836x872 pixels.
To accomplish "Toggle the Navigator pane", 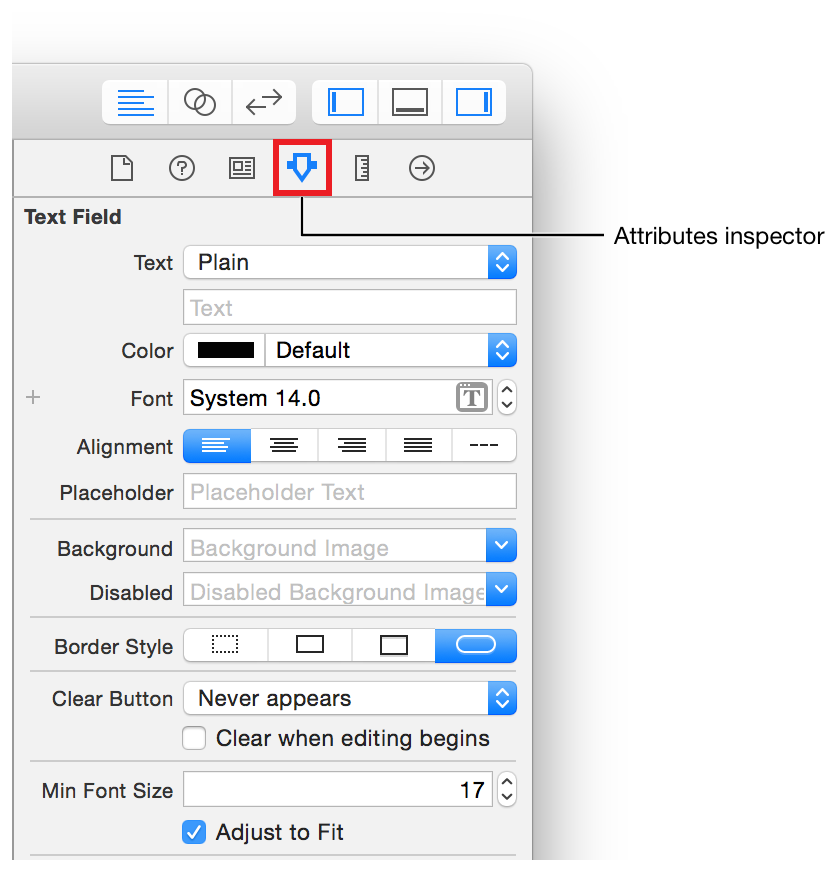I will tap(346, 102).
